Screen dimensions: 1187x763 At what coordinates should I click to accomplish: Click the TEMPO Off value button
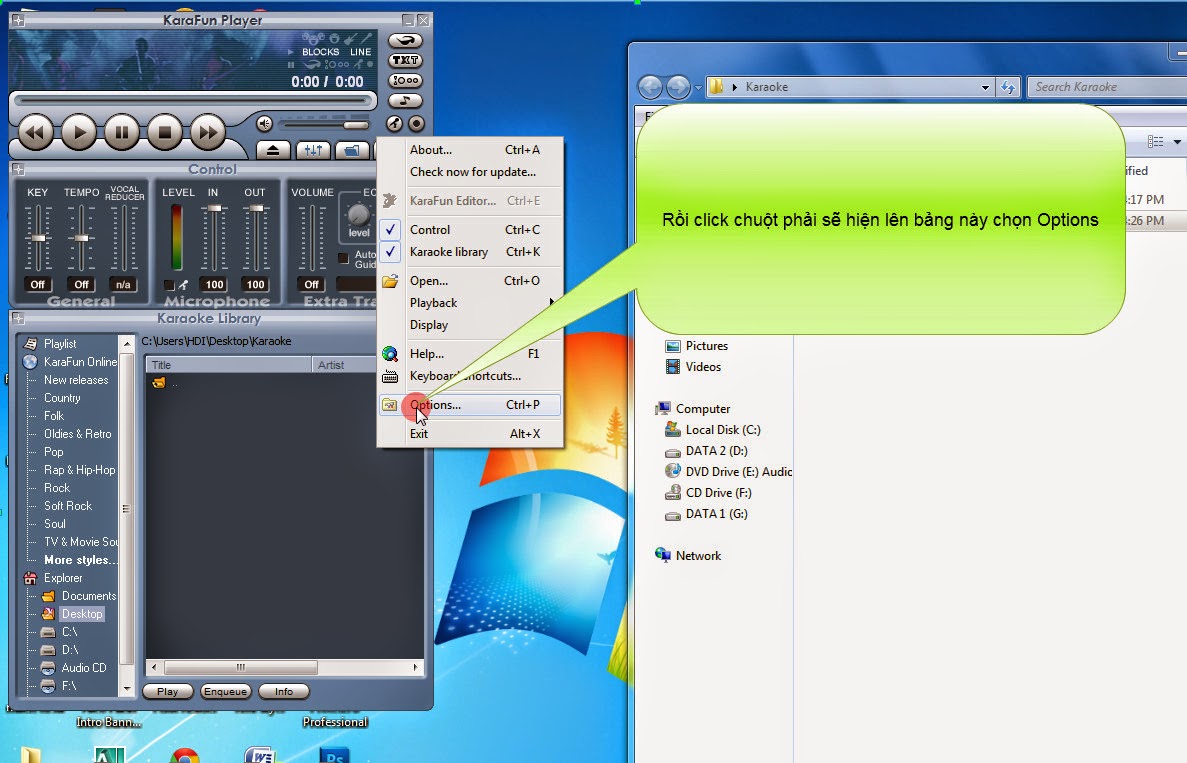pyautogui.click(x=81, y=285)
